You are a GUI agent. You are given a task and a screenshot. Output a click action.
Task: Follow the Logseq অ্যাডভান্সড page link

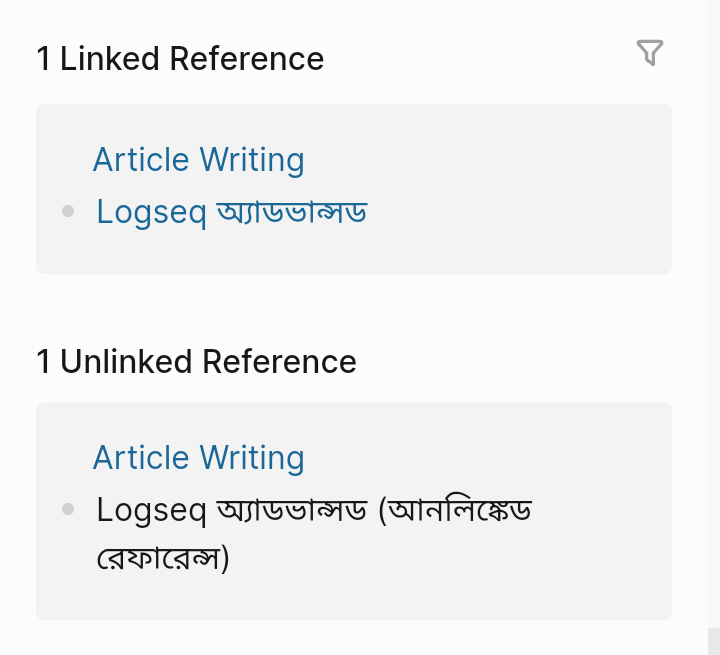click(x=232, y=212)
